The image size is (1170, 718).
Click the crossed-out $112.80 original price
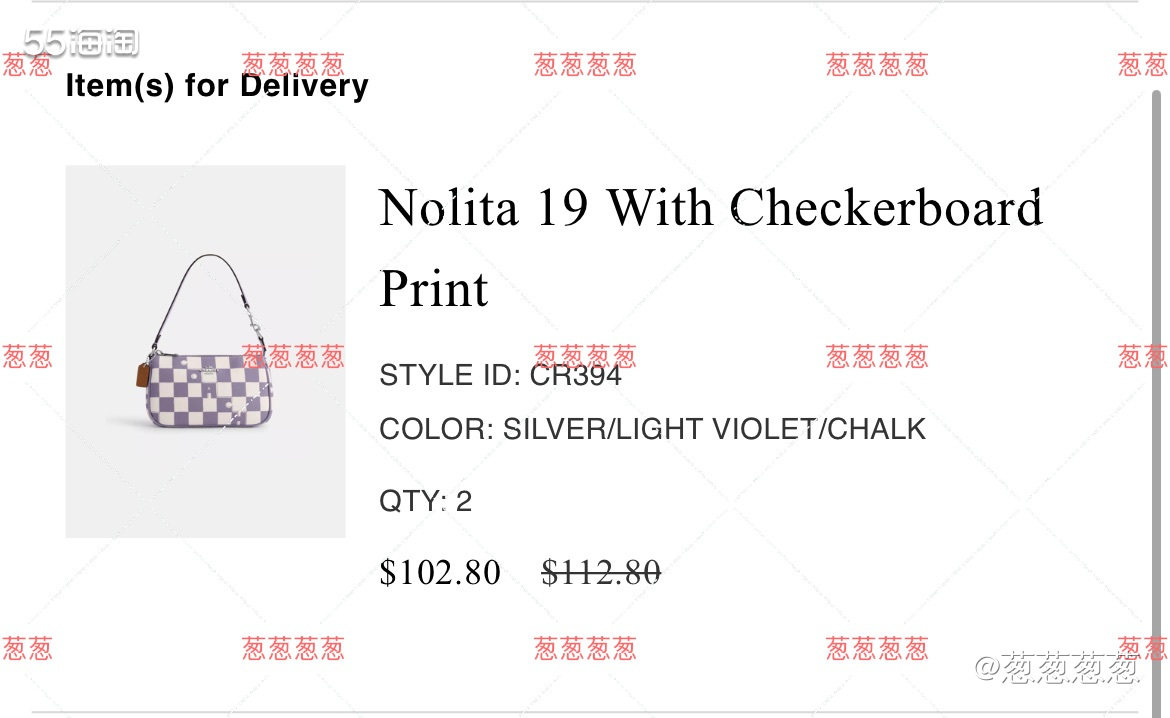coord(601,573)
